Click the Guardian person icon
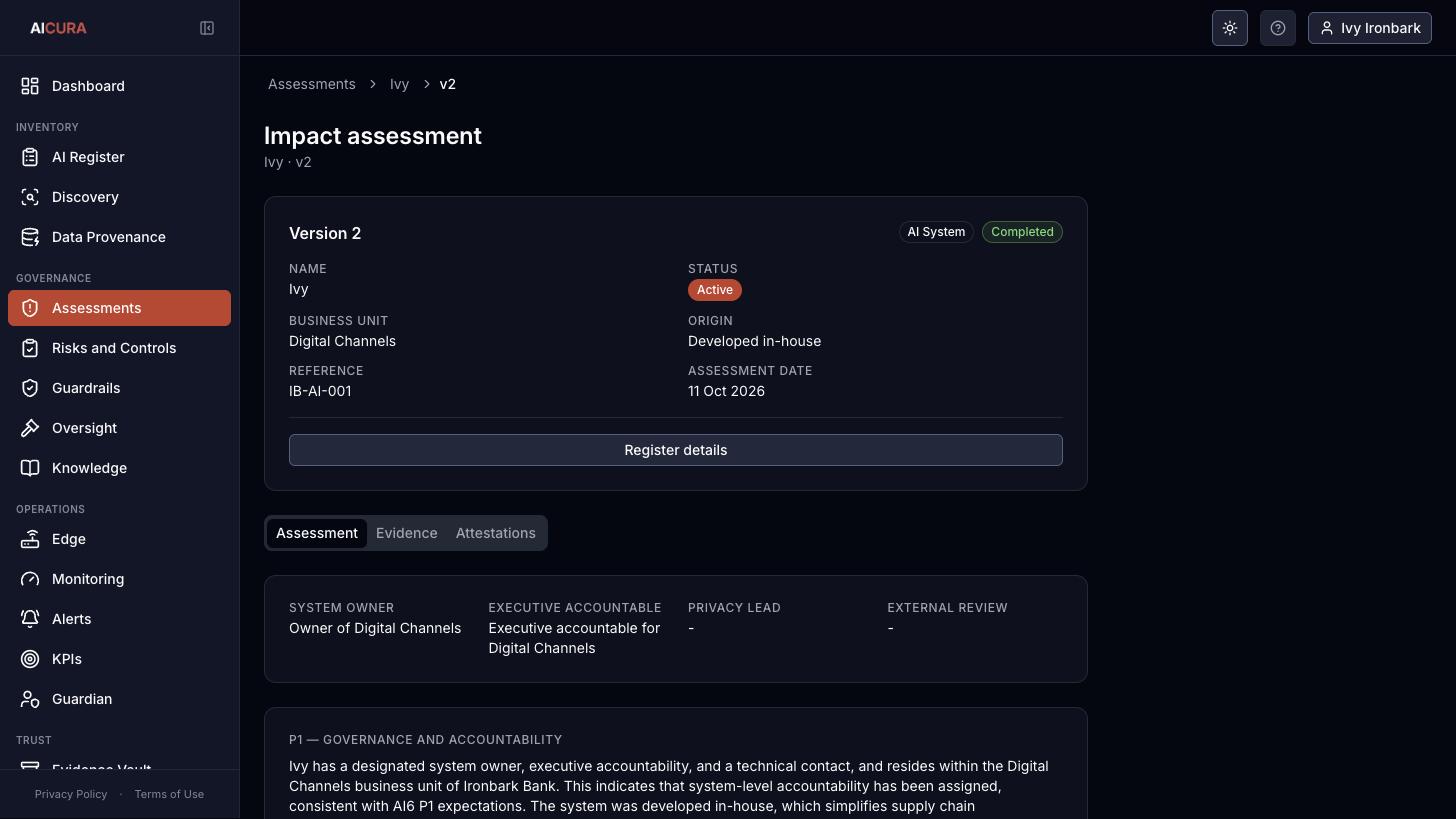 tap(30, 699)
